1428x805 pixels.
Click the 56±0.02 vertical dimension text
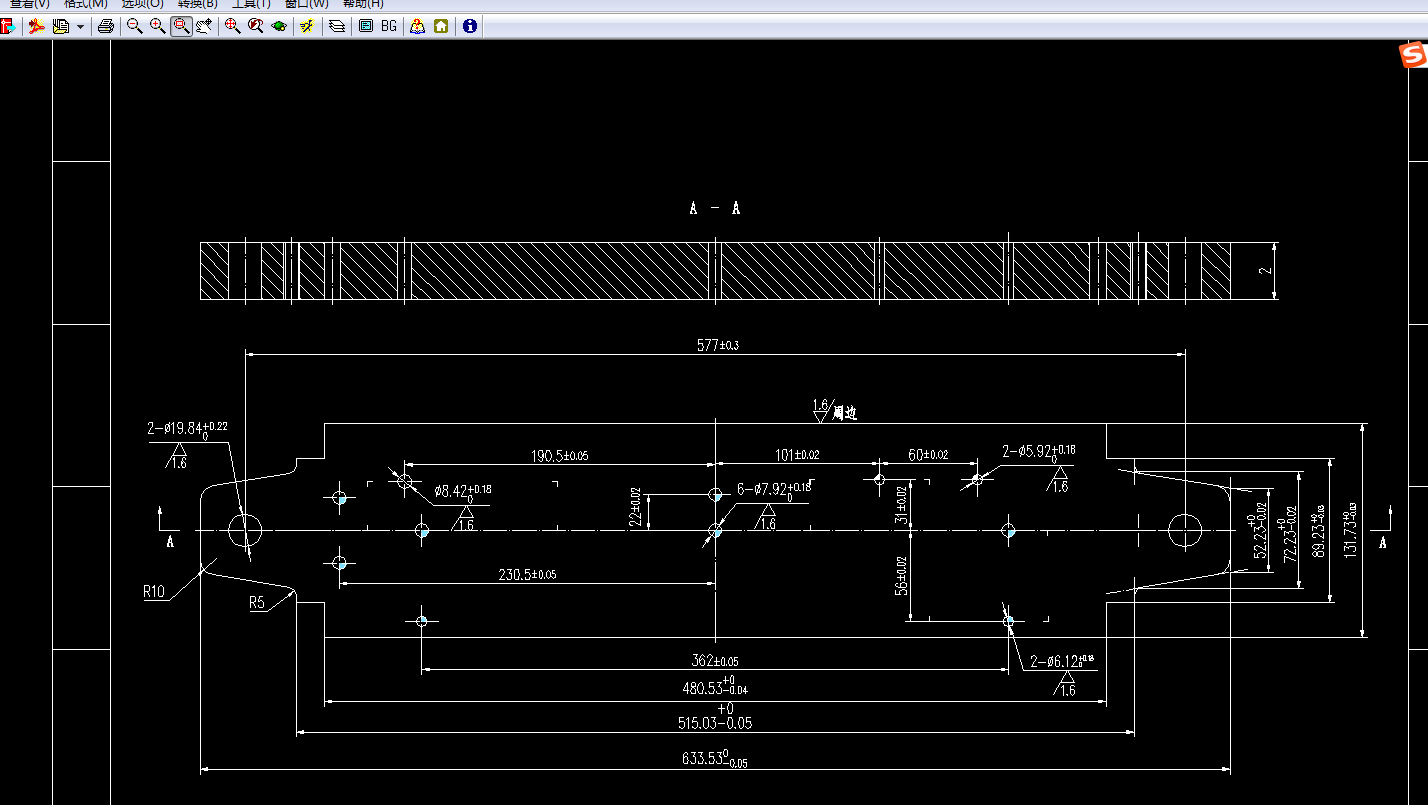901,576
